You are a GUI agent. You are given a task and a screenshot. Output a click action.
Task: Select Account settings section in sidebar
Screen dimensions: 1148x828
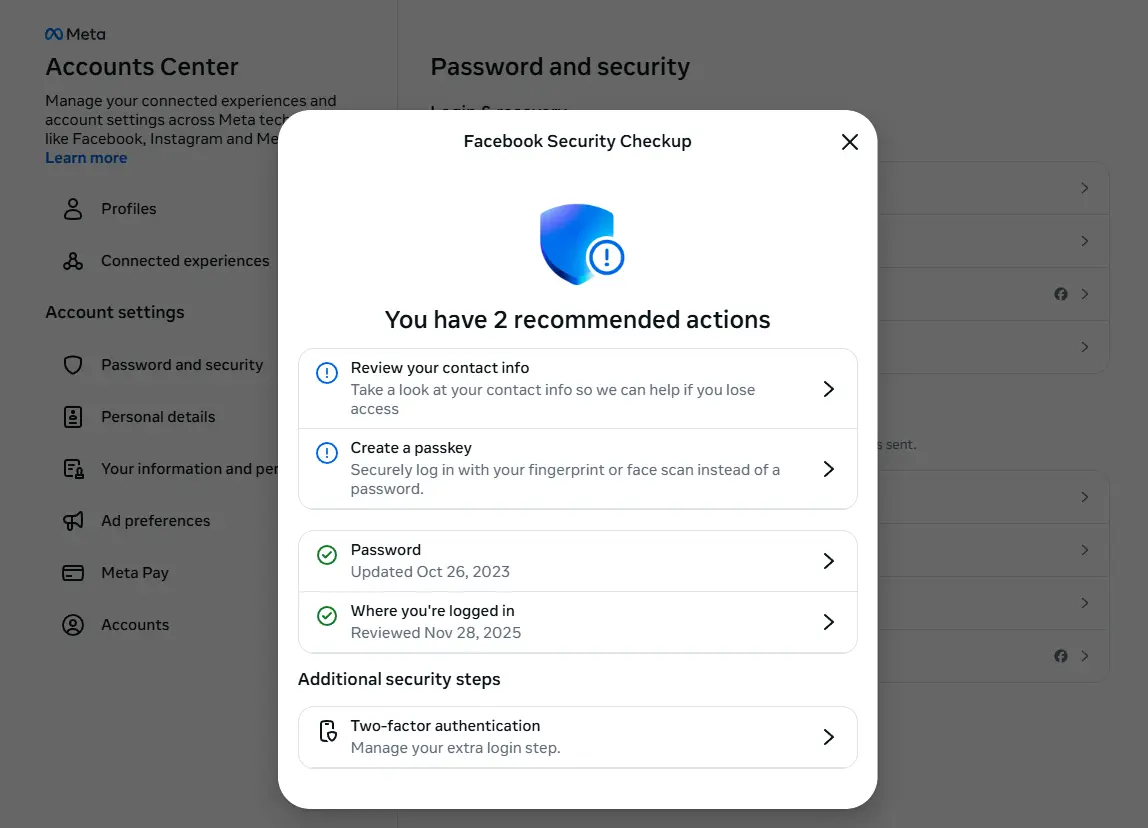(x=115, y=312)
